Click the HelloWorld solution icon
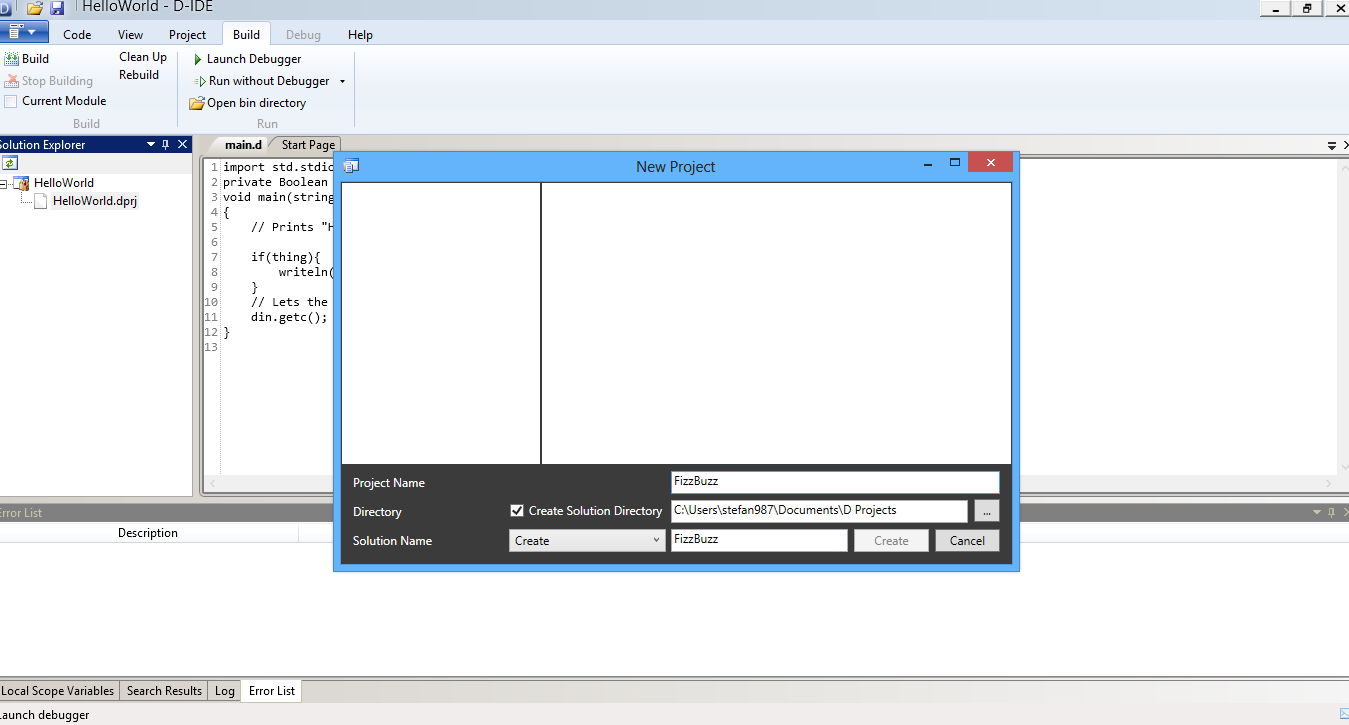The image size is (1349, 725). pos(21,183)
